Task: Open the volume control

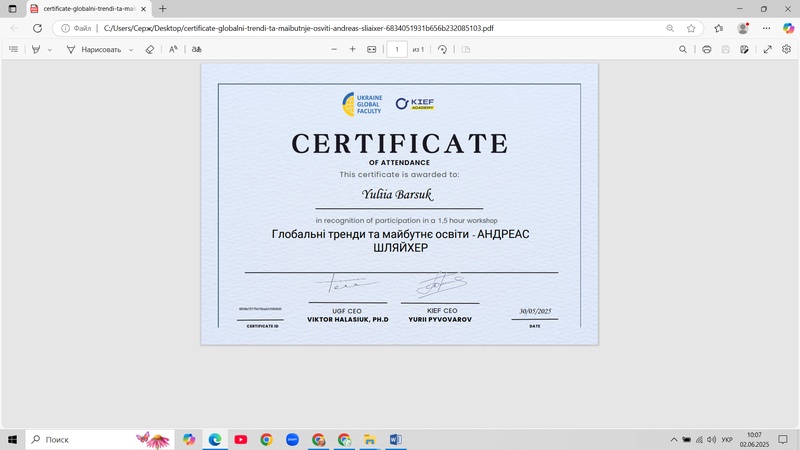Action: click(712, 440)
